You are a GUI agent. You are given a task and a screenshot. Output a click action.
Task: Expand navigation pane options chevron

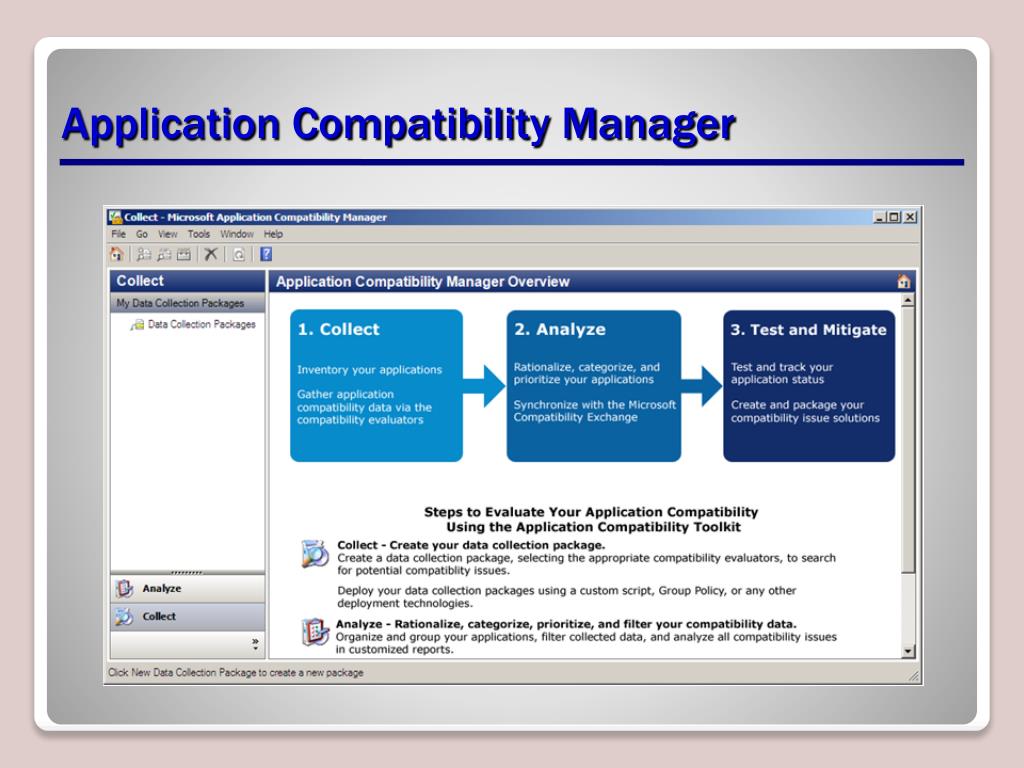point(255,644)
